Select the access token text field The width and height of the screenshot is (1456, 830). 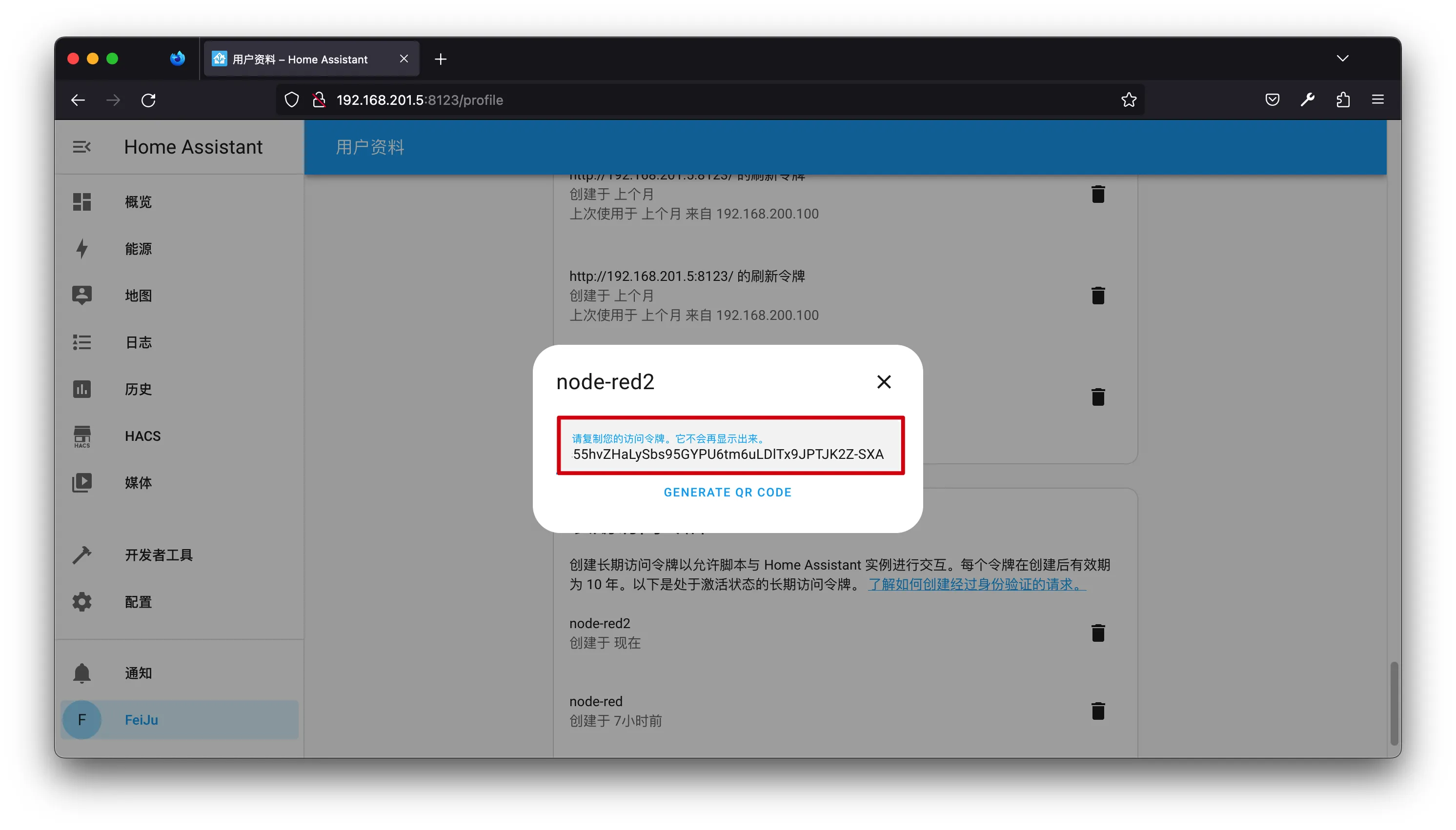click(730, 445)
